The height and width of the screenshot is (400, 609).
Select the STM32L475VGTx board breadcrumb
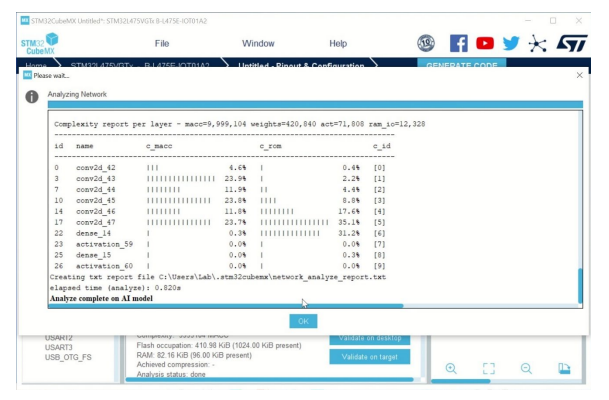140,65
